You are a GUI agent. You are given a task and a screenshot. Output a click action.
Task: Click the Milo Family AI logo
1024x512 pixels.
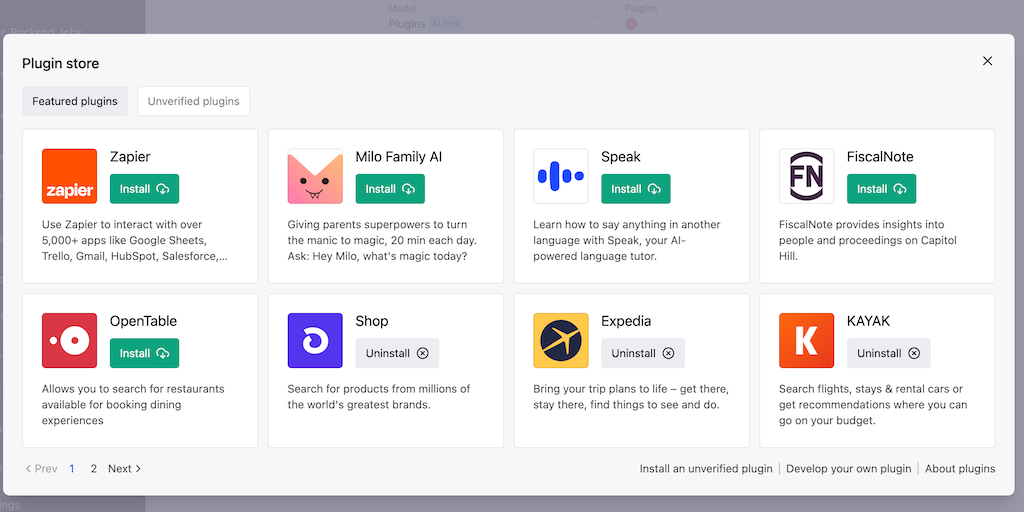[x=315, y=176]
